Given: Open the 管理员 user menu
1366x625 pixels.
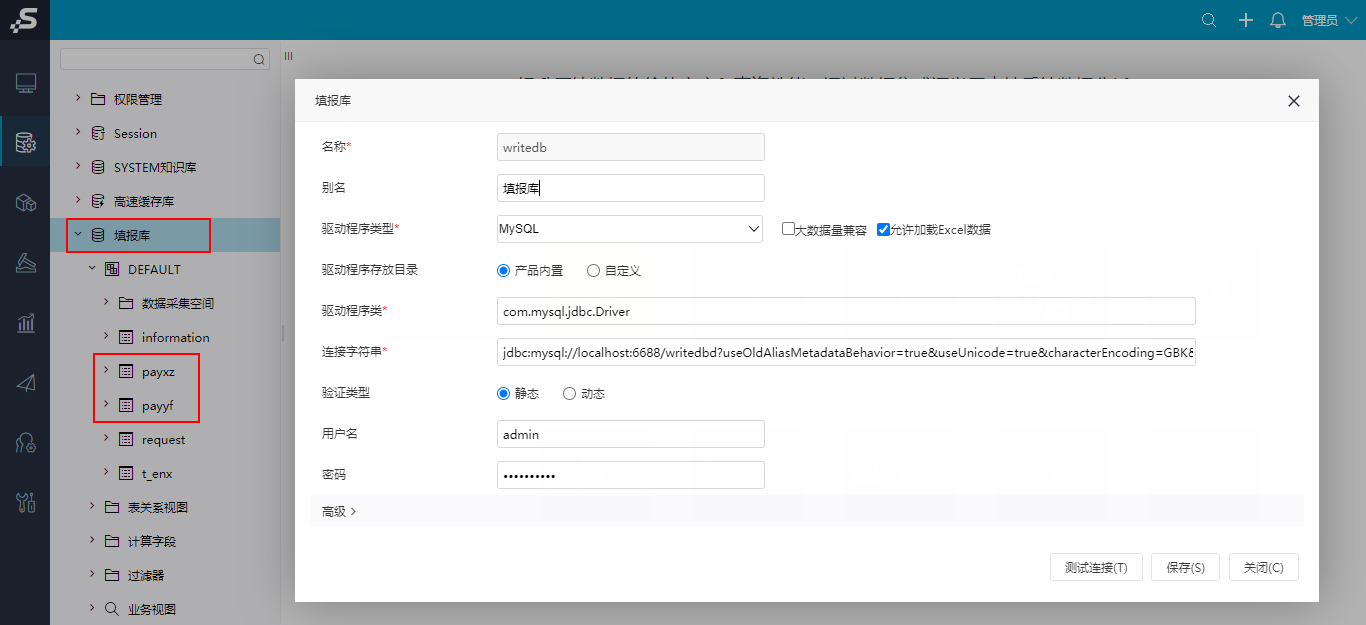Looking at the screenshot, I should pyautogui.click(x=1328, y=20).
